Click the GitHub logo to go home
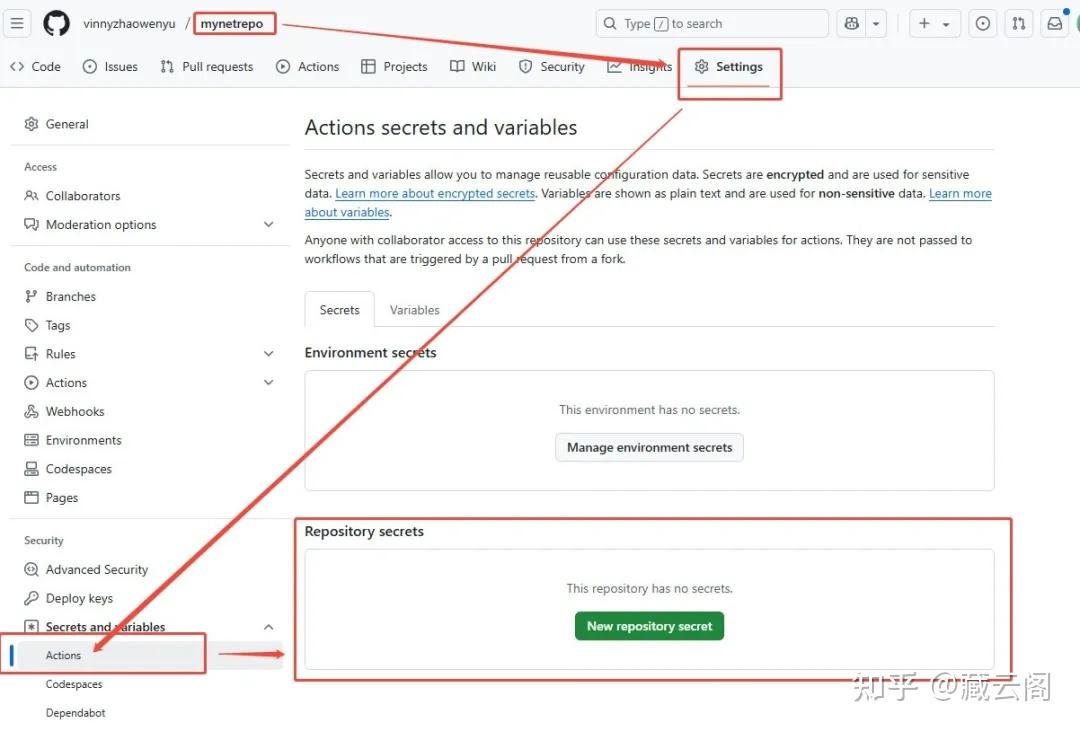This screenshot has height=731, width=1080. coord(56,23)
